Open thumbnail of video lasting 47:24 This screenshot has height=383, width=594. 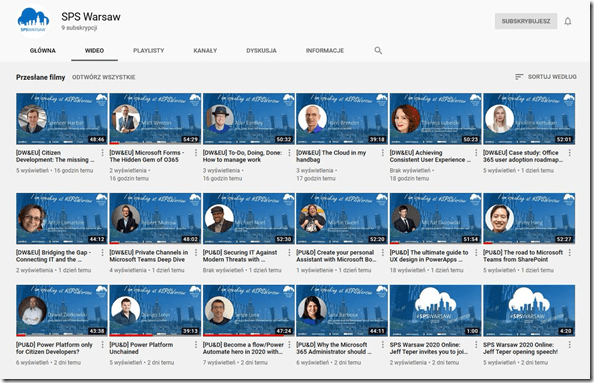(x=249, y=311)
